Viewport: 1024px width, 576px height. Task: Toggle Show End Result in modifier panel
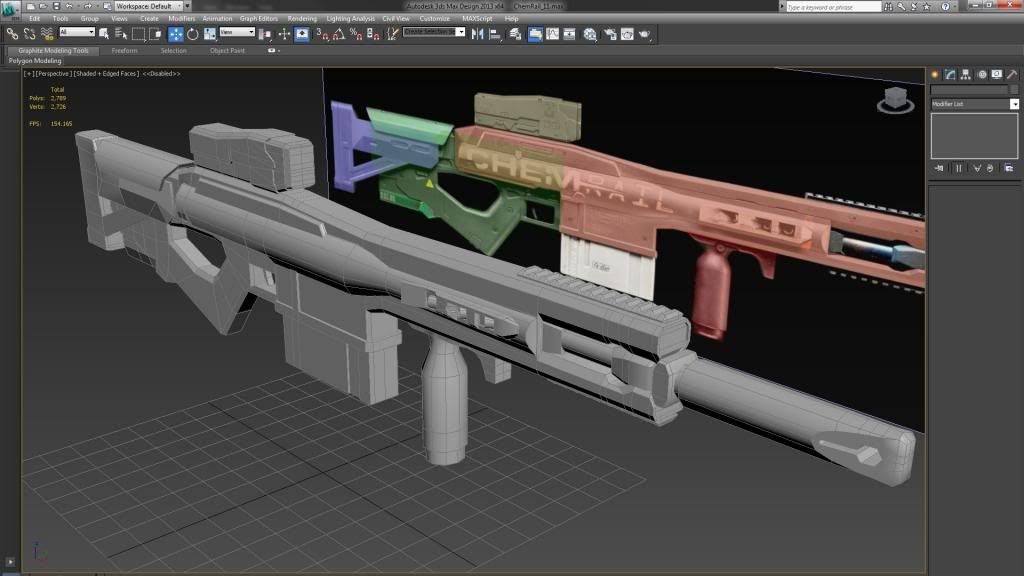(x=959, y=168)
